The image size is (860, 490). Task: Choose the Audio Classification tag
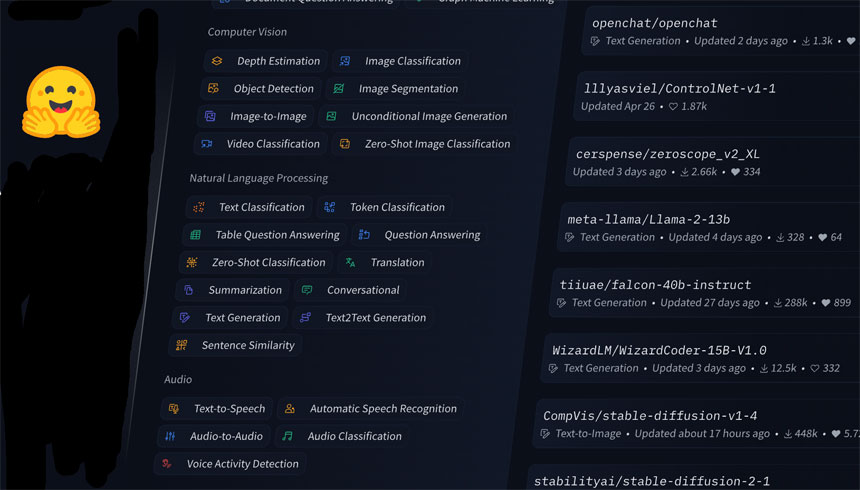tap(342, 436)
